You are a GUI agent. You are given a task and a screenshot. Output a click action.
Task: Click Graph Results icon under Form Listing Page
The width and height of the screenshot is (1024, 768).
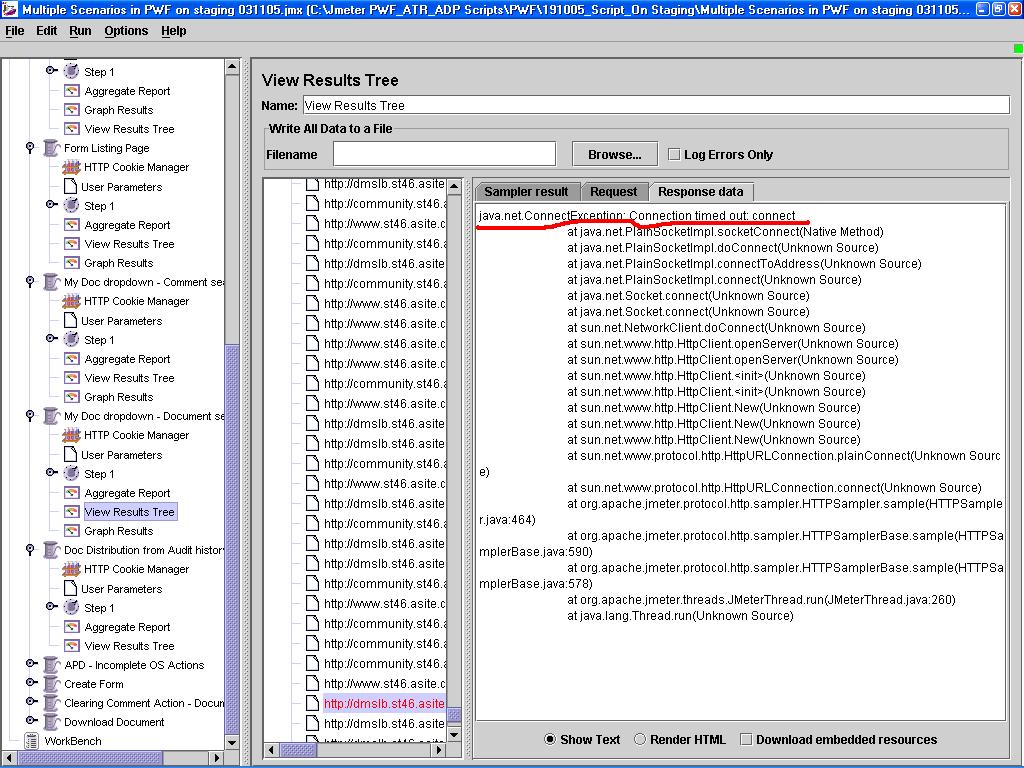[x=71, y=263]
